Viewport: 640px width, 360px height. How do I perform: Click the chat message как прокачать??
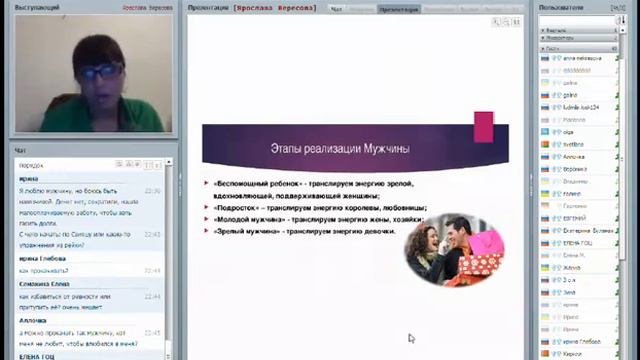click(x=44, y=271)
